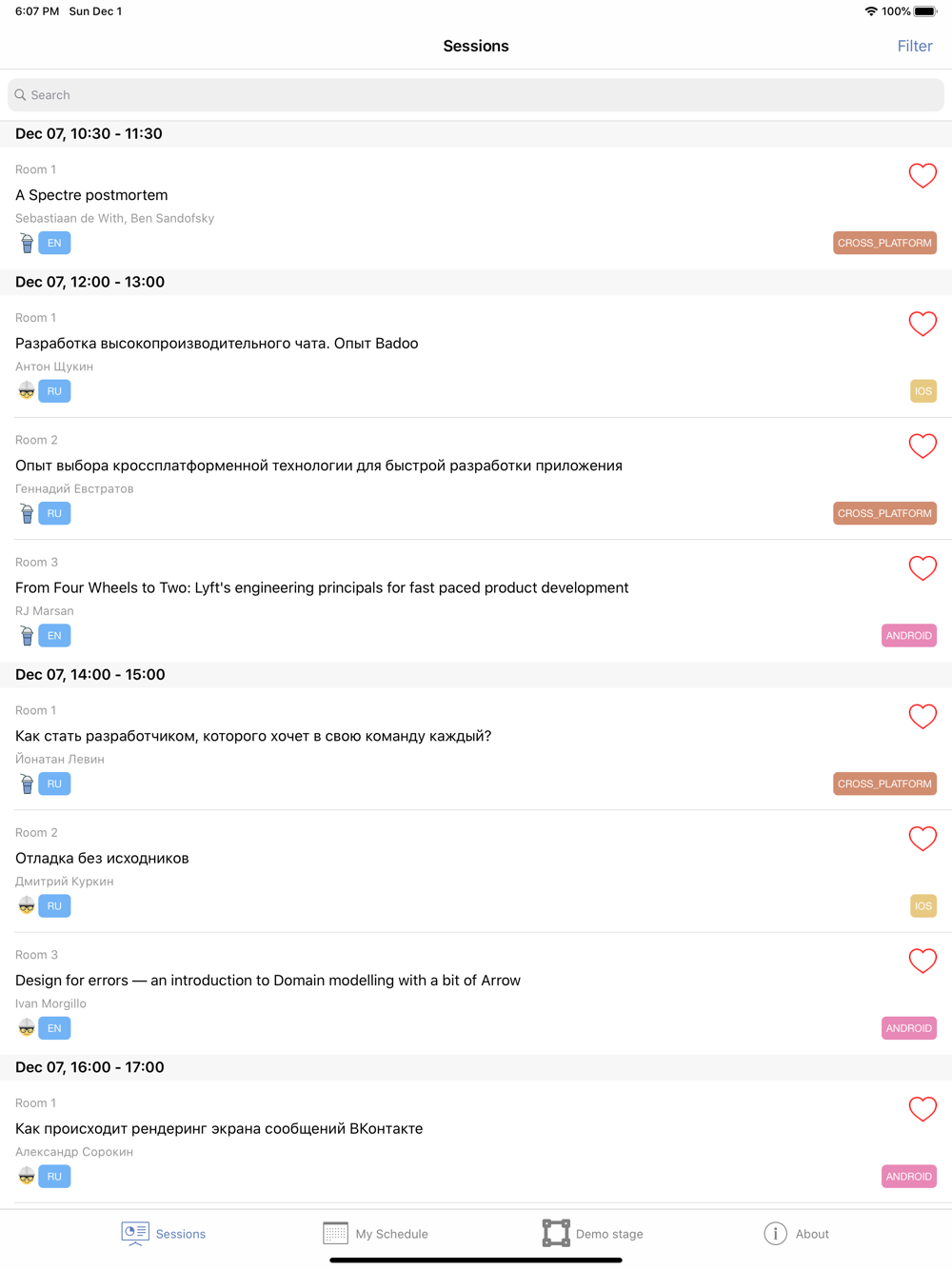This screenshot has height=1270, width=952.
Task: Tap the ANDROID tag on Lyft session
Action: coord(908,636)
